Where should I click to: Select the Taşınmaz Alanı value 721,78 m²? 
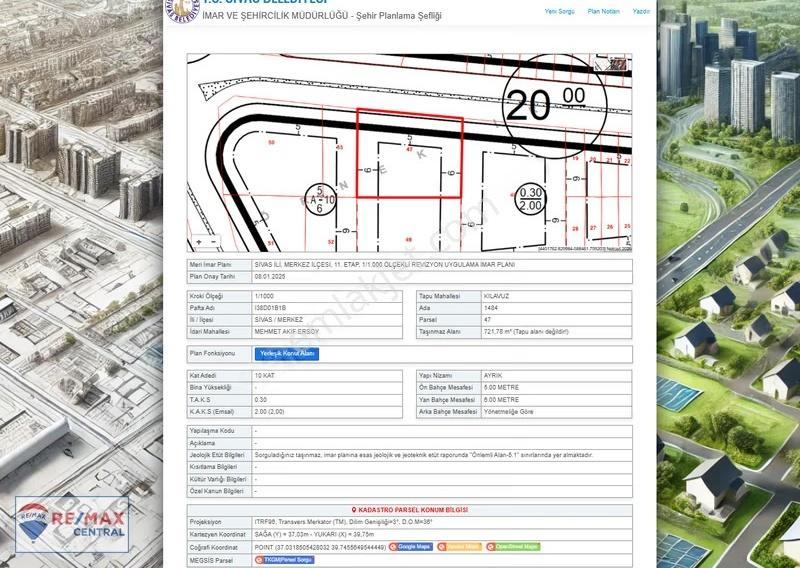pos(526,332)
